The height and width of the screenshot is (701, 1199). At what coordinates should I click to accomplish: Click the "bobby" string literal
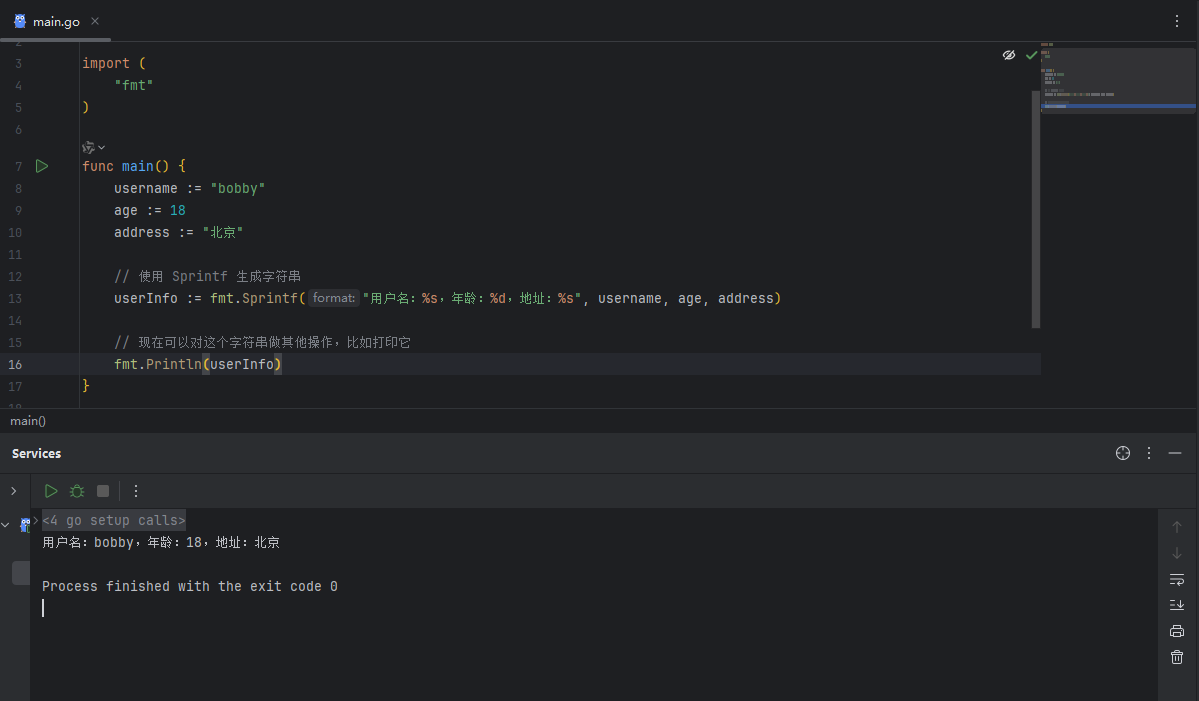coord(238,188)
